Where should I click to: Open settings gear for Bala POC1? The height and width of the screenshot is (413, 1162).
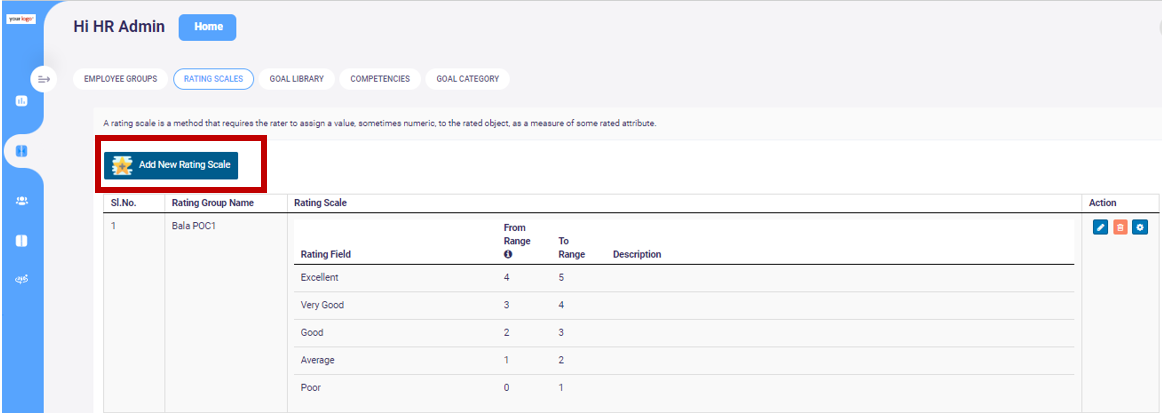[x=1140, y=228]
